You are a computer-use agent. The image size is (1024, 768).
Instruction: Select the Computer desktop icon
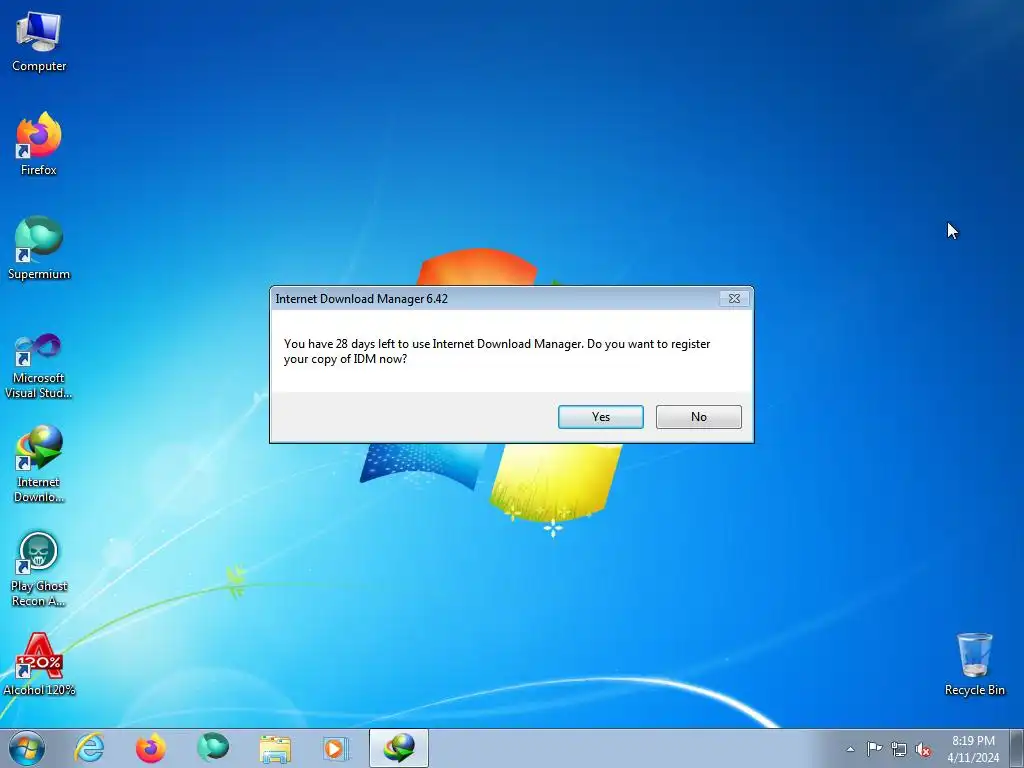(x=39, y=42)
